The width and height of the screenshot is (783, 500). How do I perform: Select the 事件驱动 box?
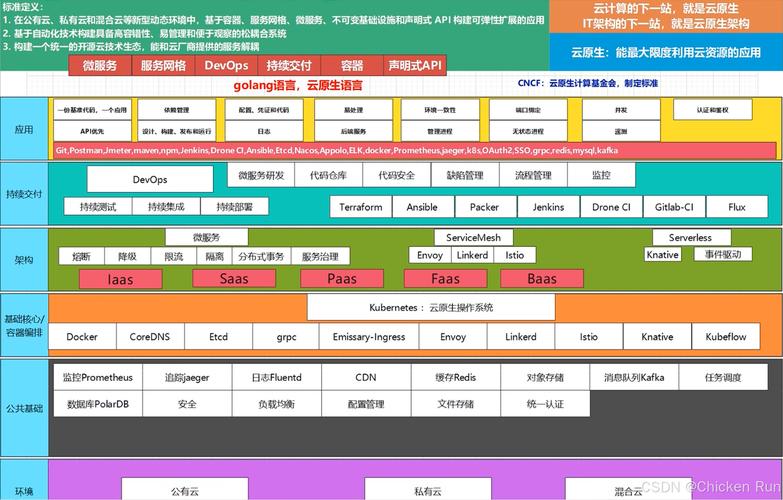[723, 254]
